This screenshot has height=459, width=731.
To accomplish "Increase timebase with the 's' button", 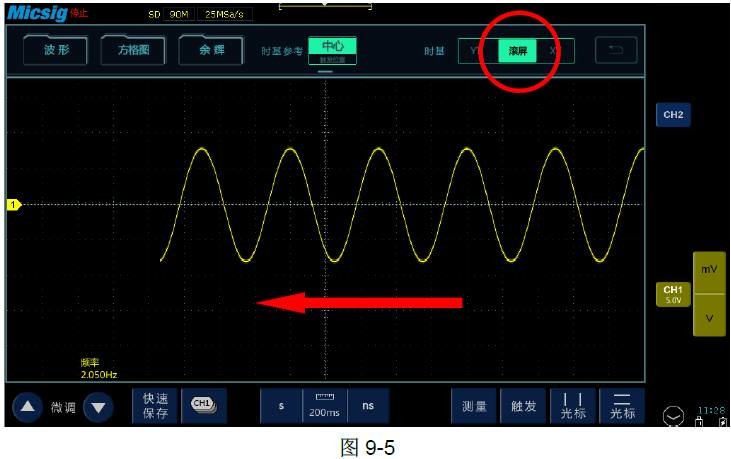I will (x=281, y=406).
